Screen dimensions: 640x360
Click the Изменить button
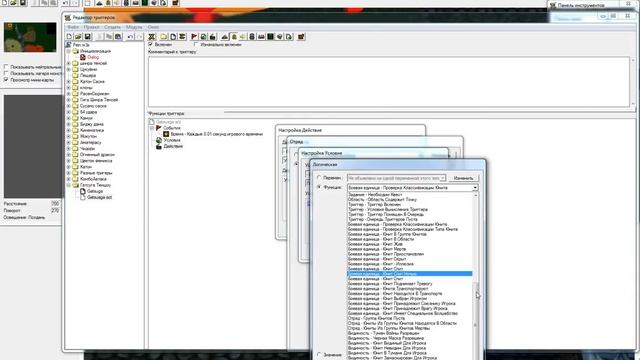pos(463,178)
